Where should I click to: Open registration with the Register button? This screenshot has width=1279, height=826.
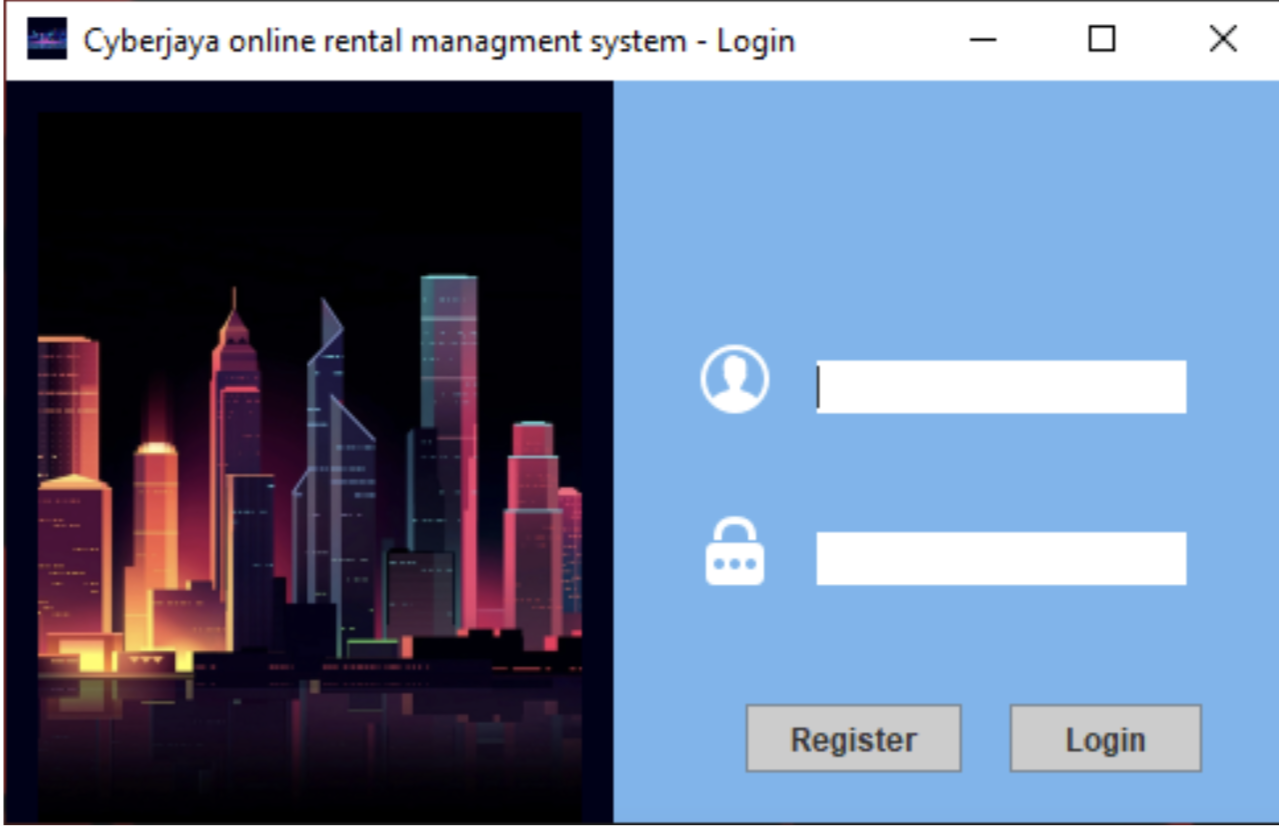pyautogui.click(x=853, y=738)
